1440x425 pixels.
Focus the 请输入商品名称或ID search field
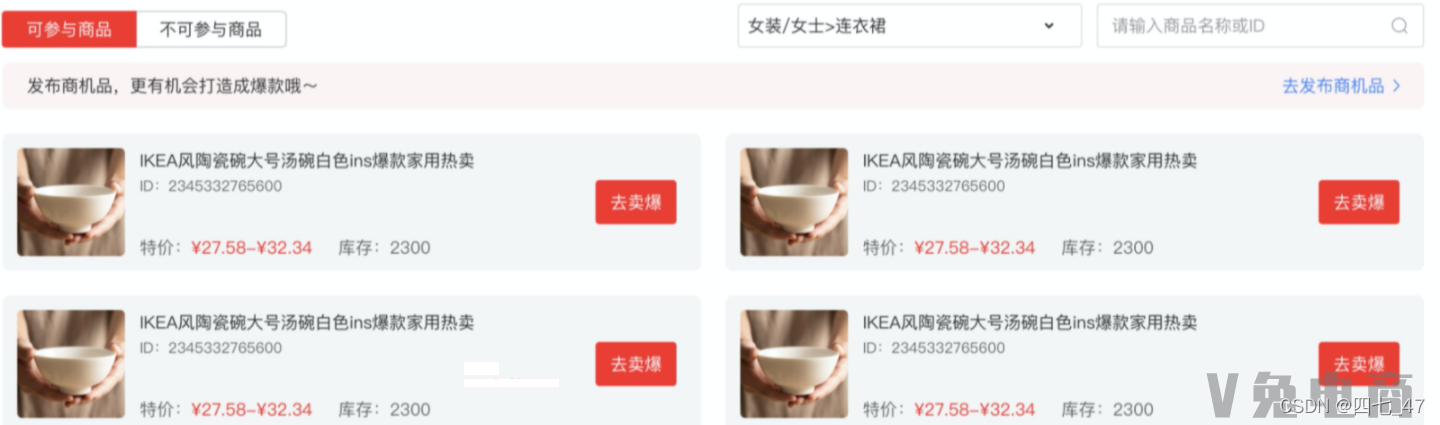[x=1260, y=26]
